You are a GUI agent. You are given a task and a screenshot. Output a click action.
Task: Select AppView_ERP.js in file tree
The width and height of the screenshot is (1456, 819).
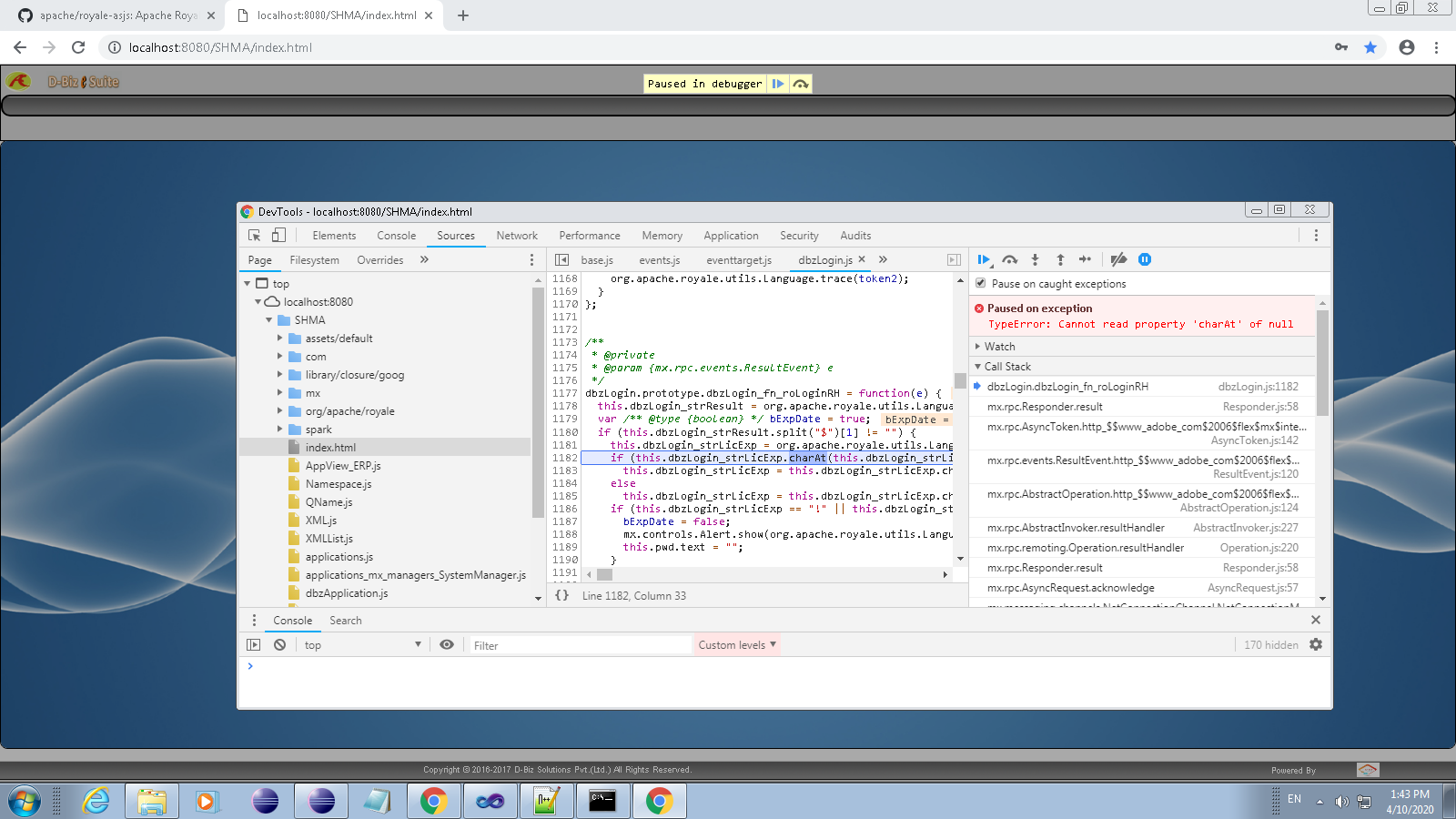tap(343, 466)
